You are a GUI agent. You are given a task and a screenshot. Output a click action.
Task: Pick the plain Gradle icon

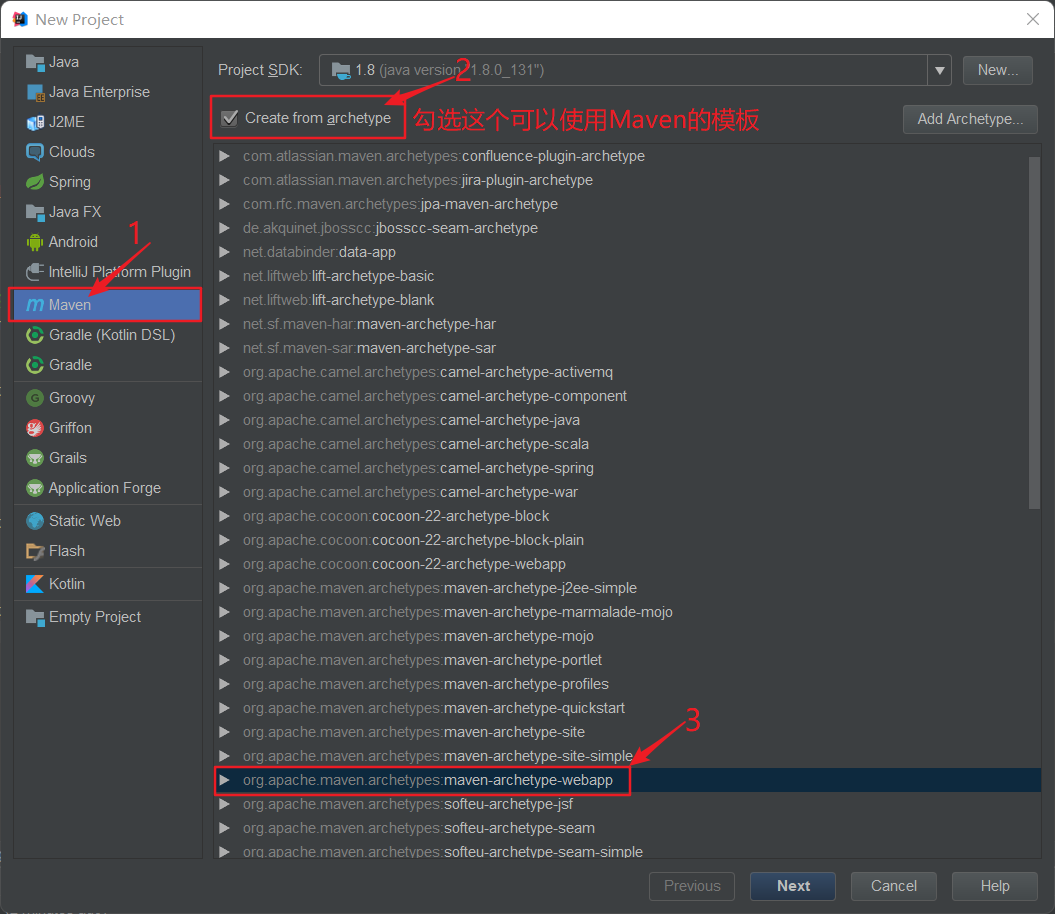click(35, 365)
